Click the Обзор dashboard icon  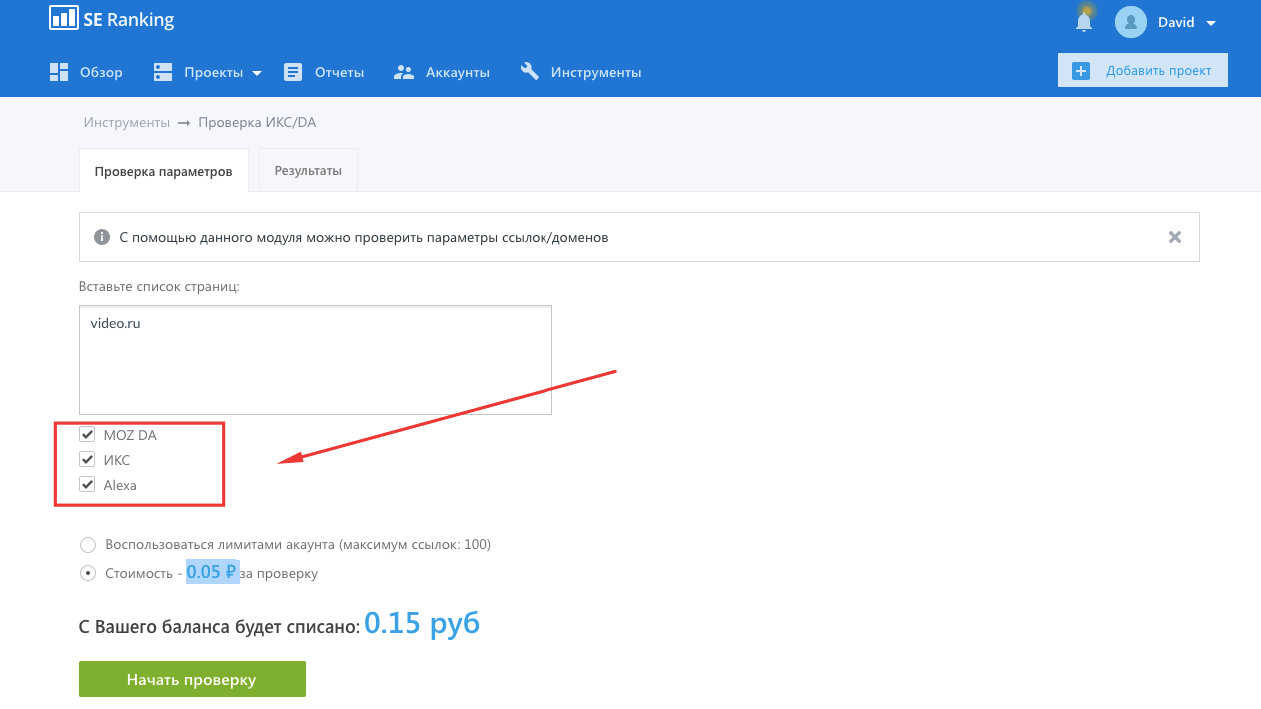pos(58,72)
